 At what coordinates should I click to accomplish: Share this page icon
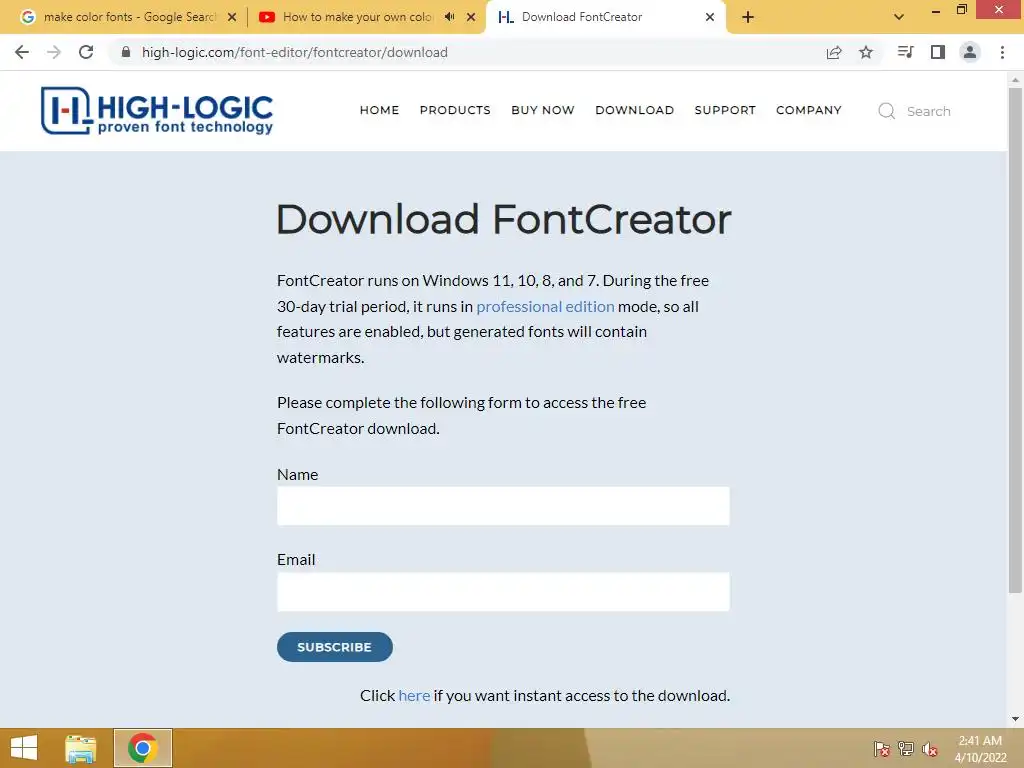click(x=834, y=52)
